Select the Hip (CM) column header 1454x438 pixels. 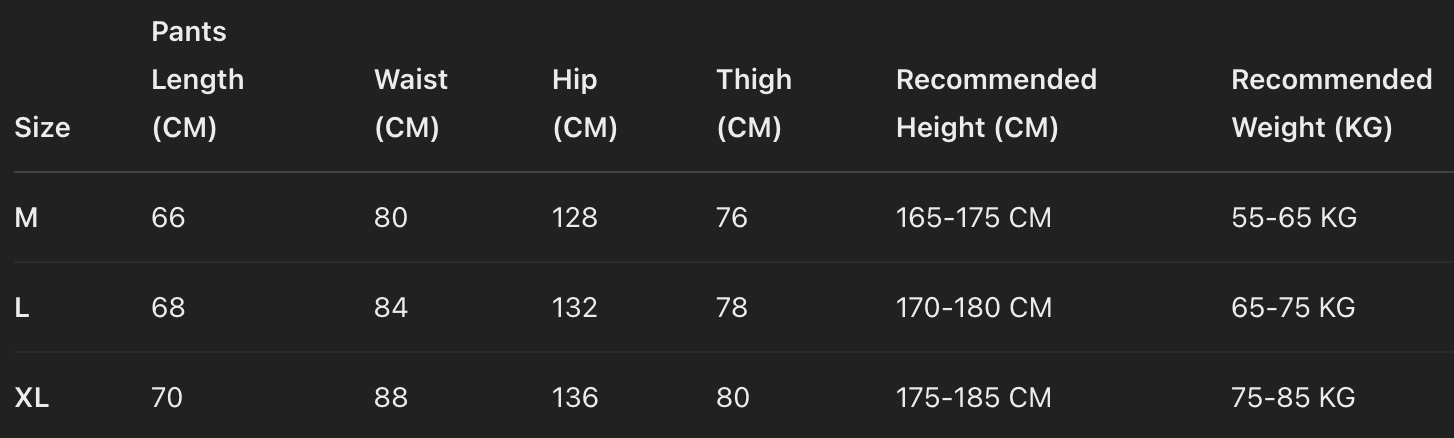pyautogui.click(x=584, y=104)
